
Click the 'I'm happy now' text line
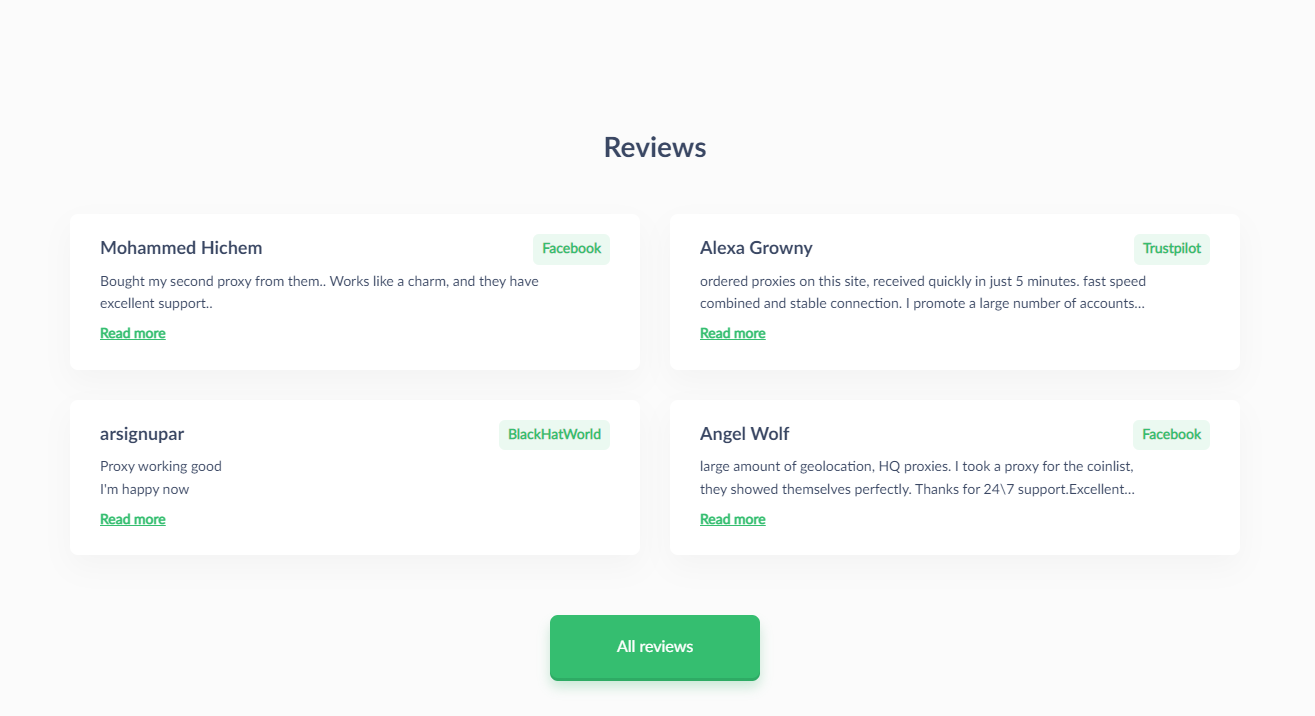(x=145, y=489)
